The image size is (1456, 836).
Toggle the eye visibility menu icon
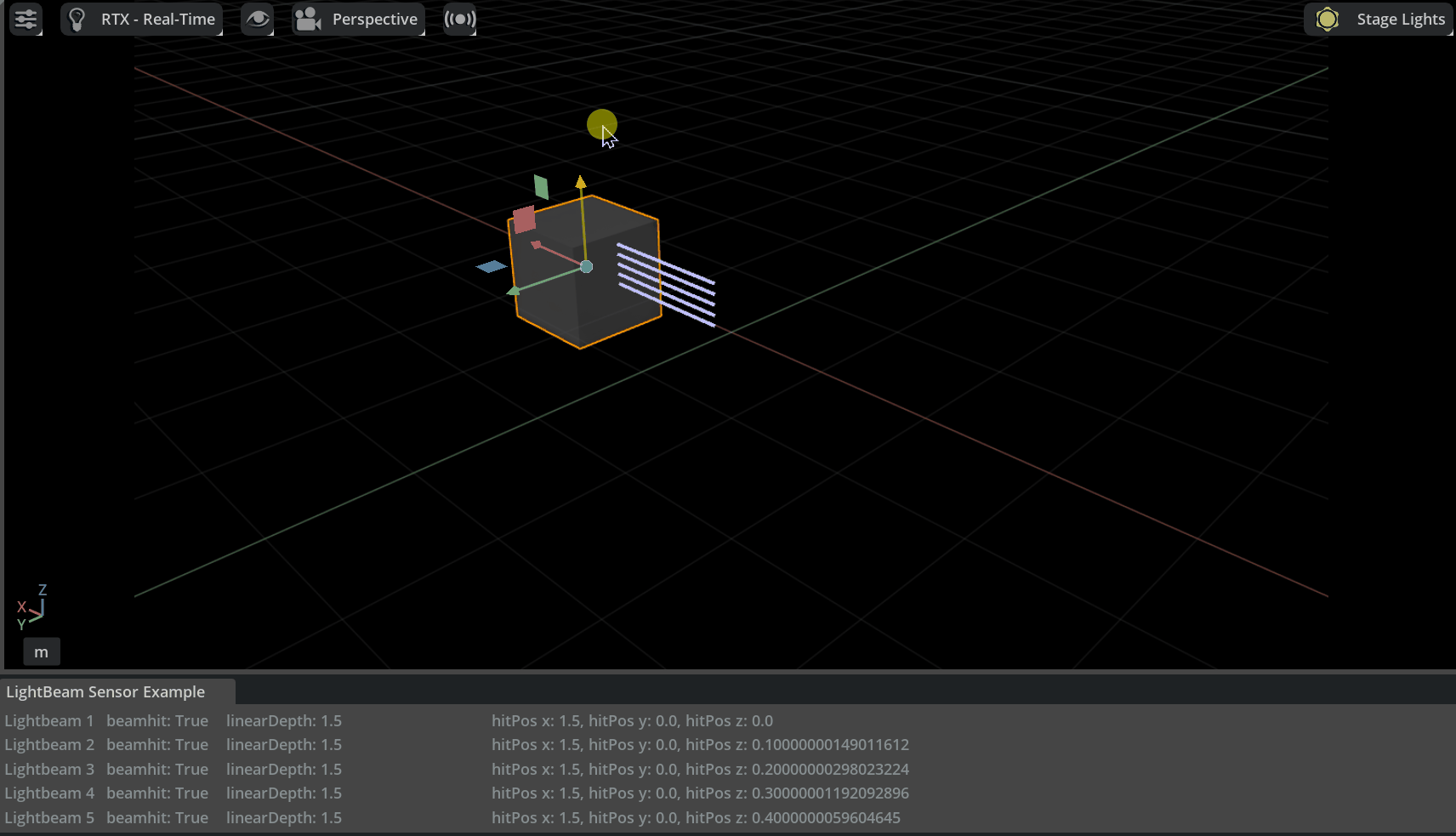pos(257,19)
